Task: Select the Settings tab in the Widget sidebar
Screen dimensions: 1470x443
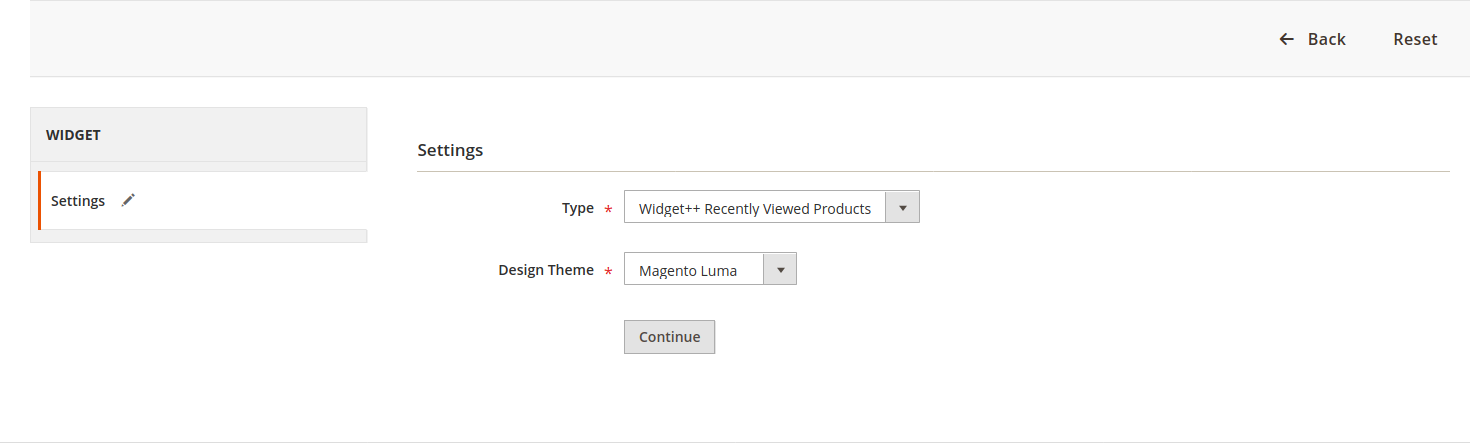Action: coord(78,201)
